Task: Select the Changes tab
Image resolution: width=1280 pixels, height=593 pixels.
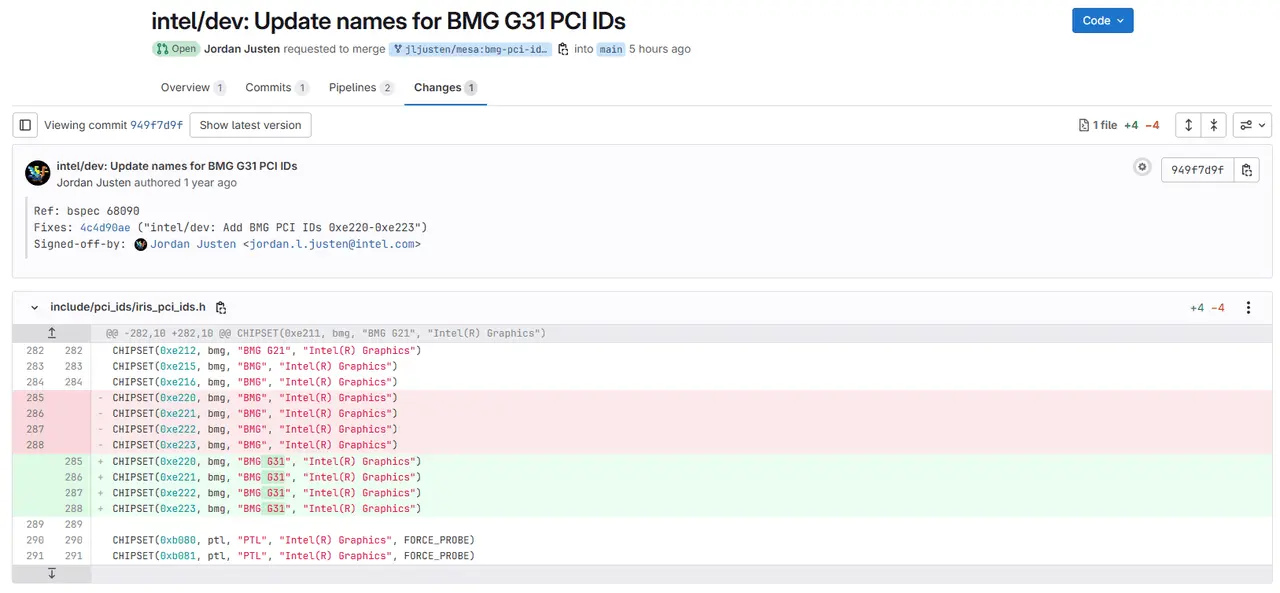Action: tap(445, 88)
